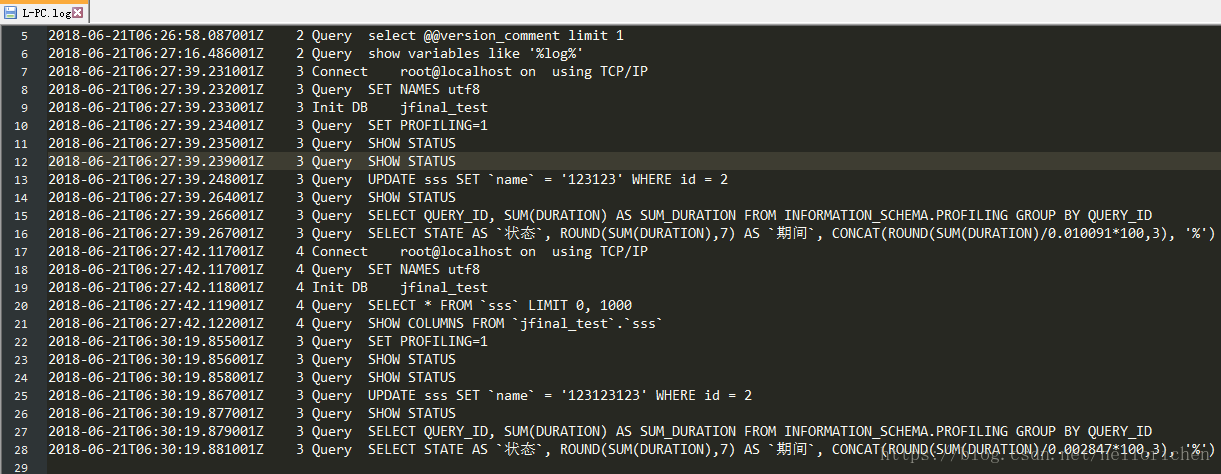Click 'SET PROFILING=1' on line 10
This screenshot has width=1221, height=474.
click(428, 125)
